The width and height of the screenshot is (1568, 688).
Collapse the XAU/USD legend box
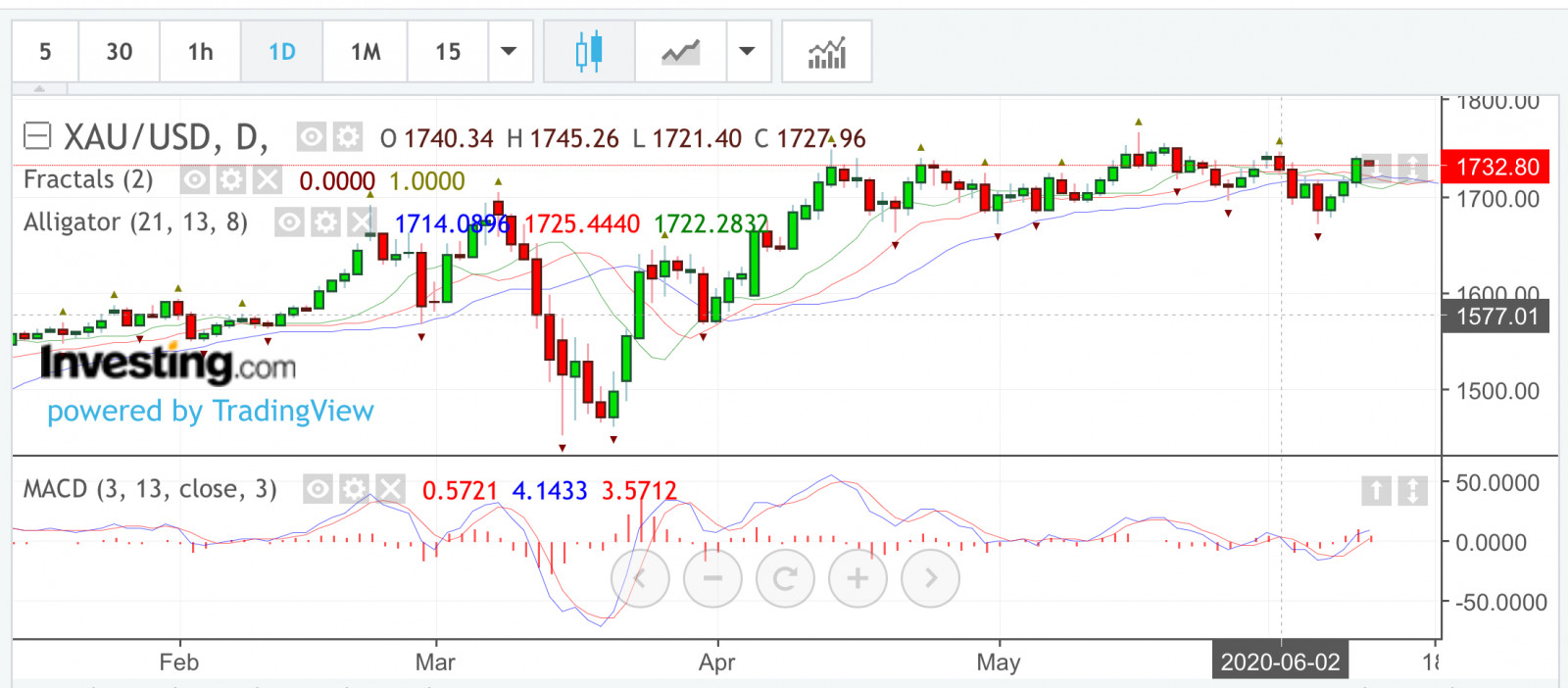click(x=37, y=135)
